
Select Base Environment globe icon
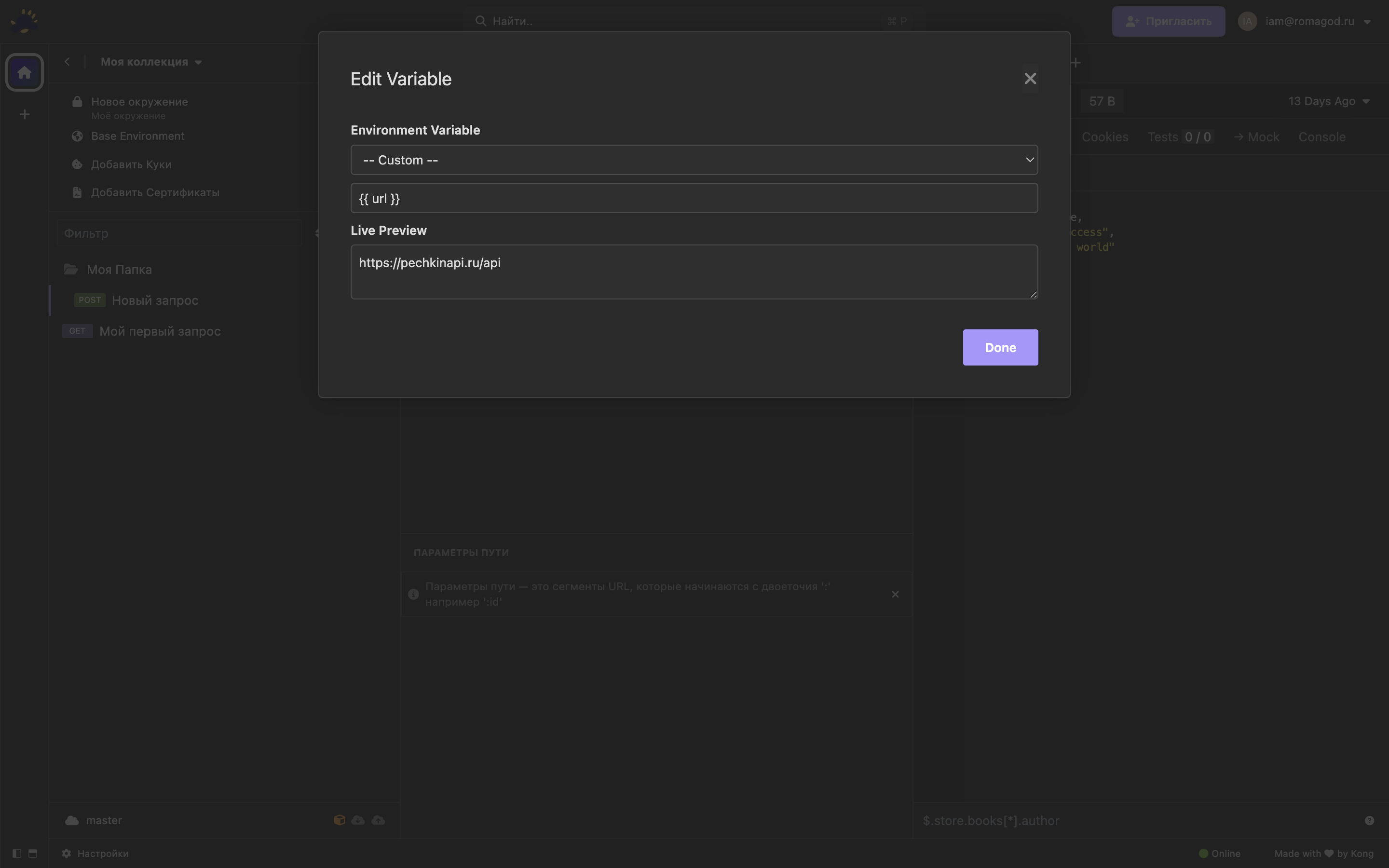[77, 136]
